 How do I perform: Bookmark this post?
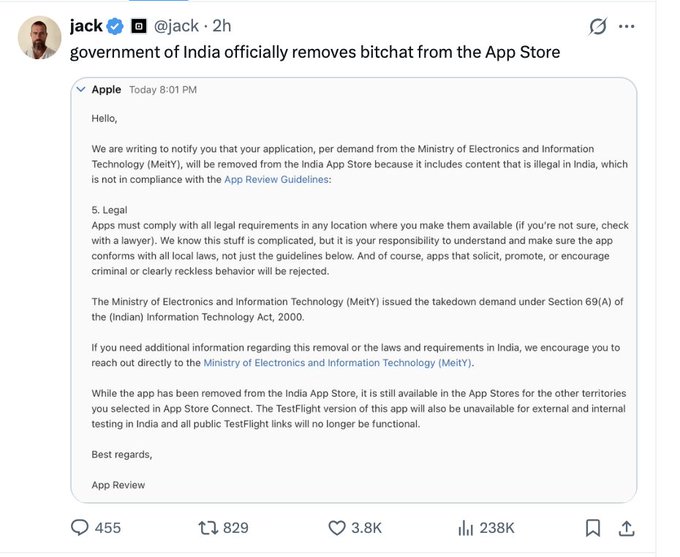pyautogui.click(x=593, y=528)
